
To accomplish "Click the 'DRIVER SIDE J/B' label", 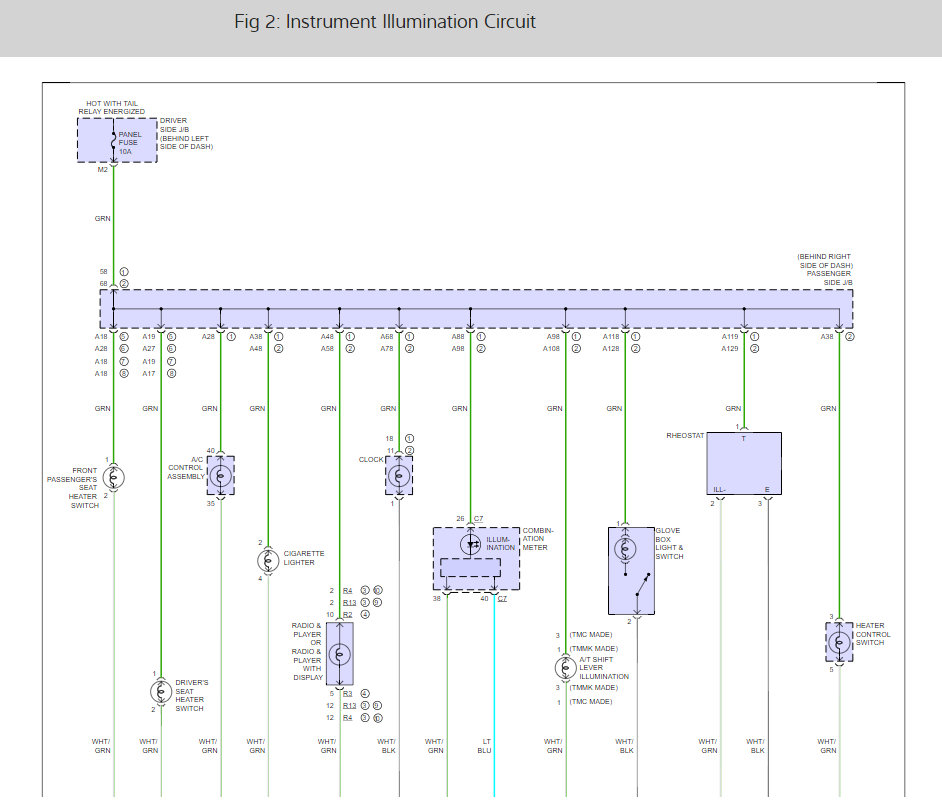I will point(174,125).
